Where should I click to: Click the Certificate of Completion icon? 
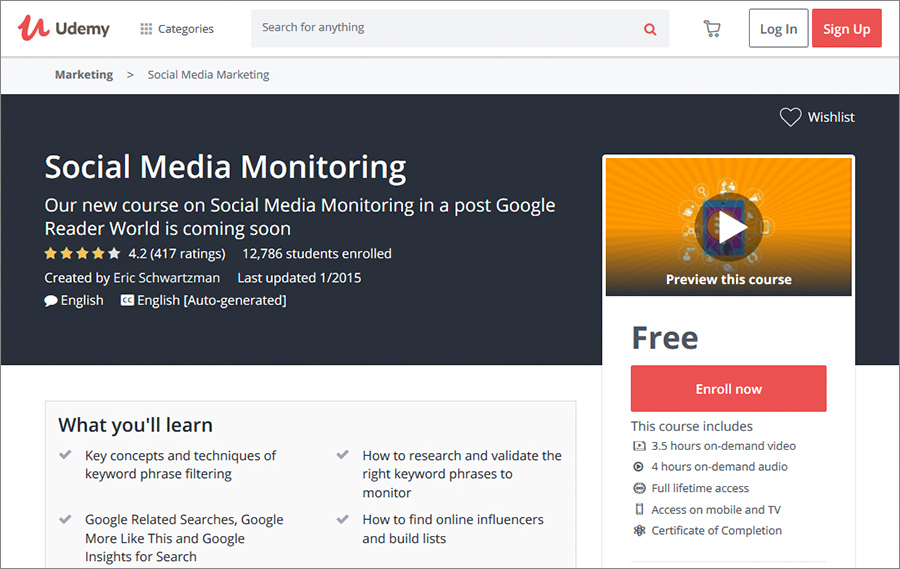pos(639,531)
